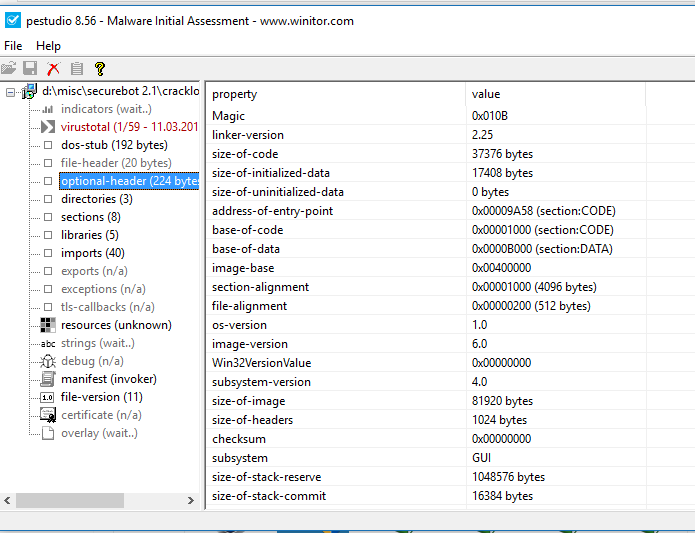Click the save toolbar icon
Screen dimensions: 695x533
click(x=31, y=69)
